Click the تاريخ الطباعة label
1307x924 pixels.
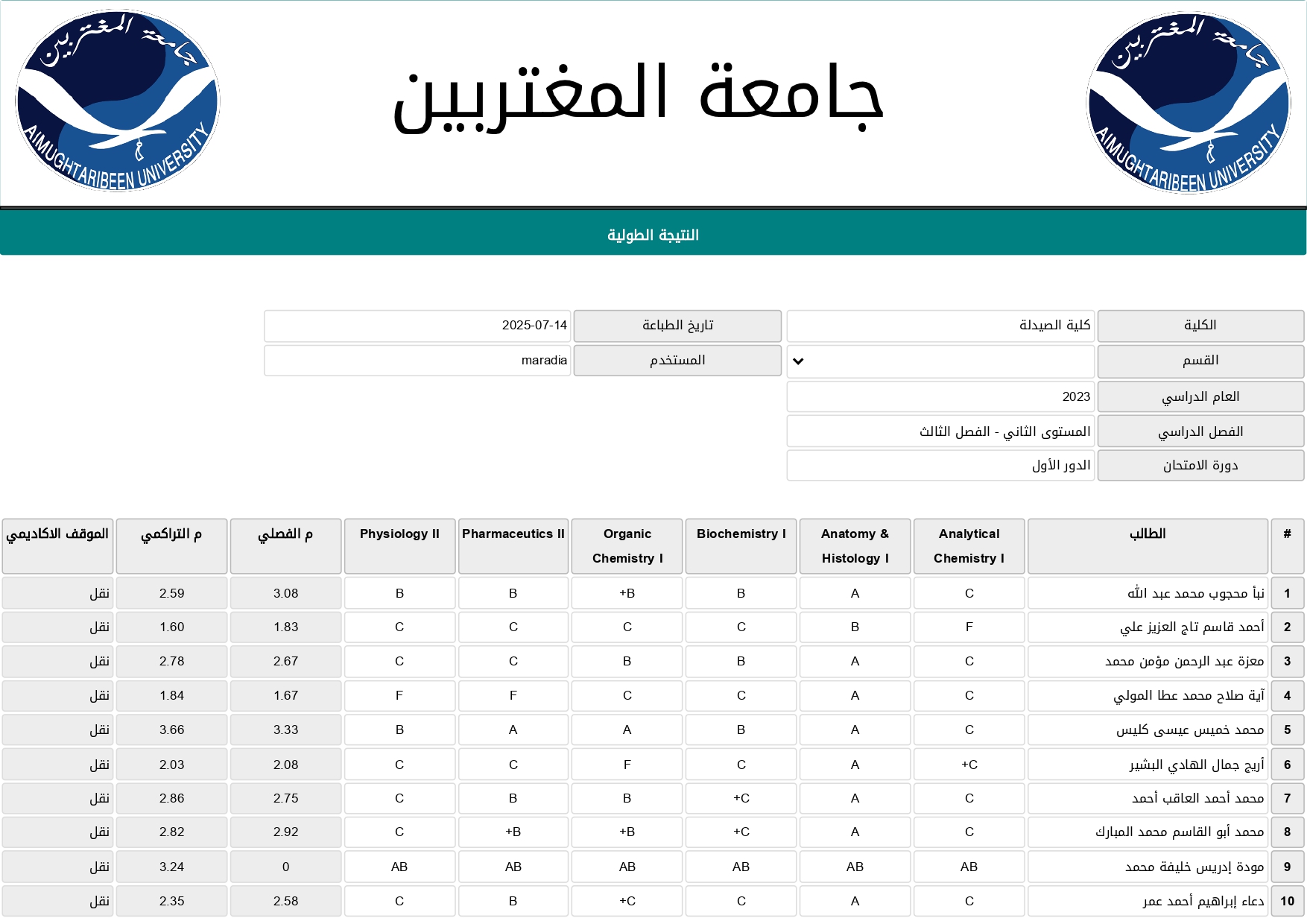point(677,326)
